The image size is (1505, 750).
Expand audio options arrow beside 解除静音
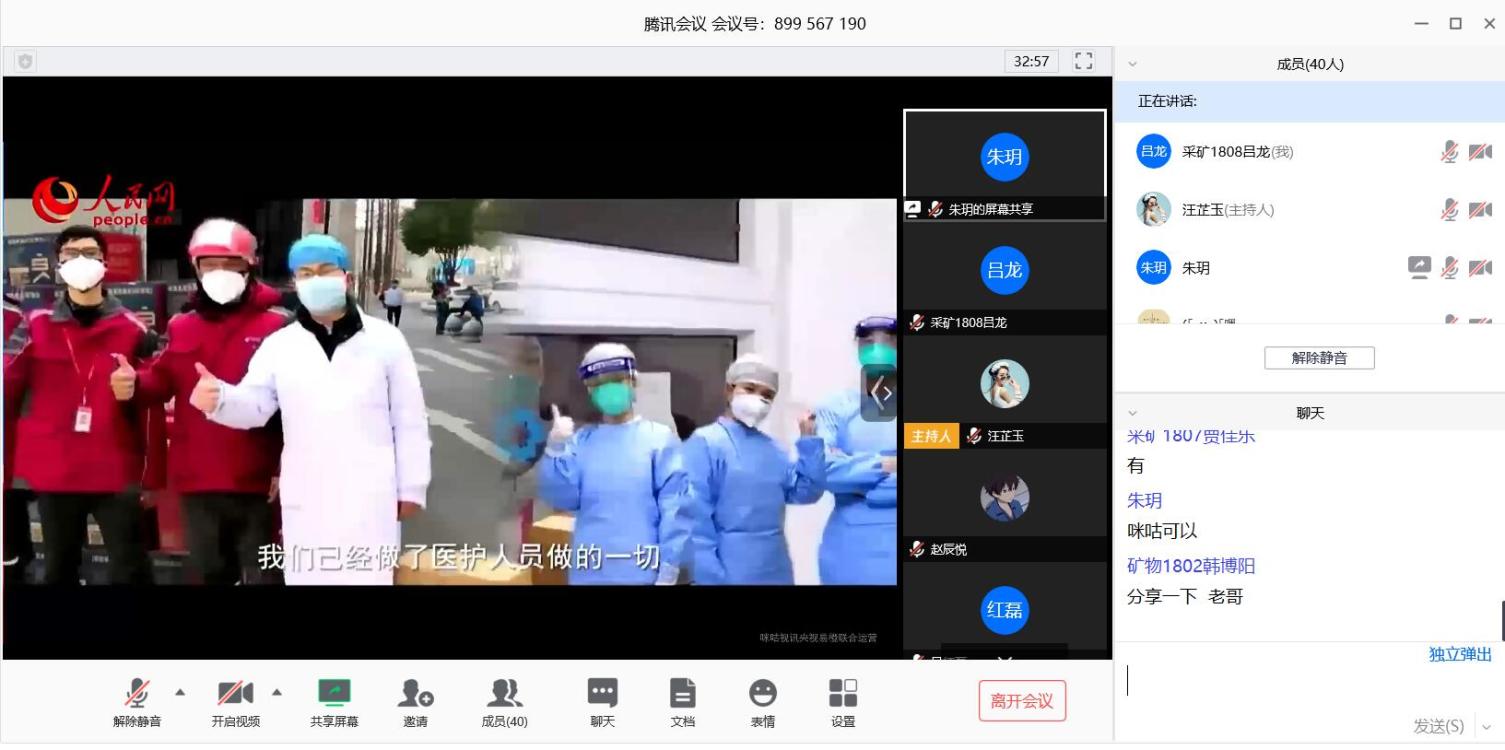coord(180,692)
